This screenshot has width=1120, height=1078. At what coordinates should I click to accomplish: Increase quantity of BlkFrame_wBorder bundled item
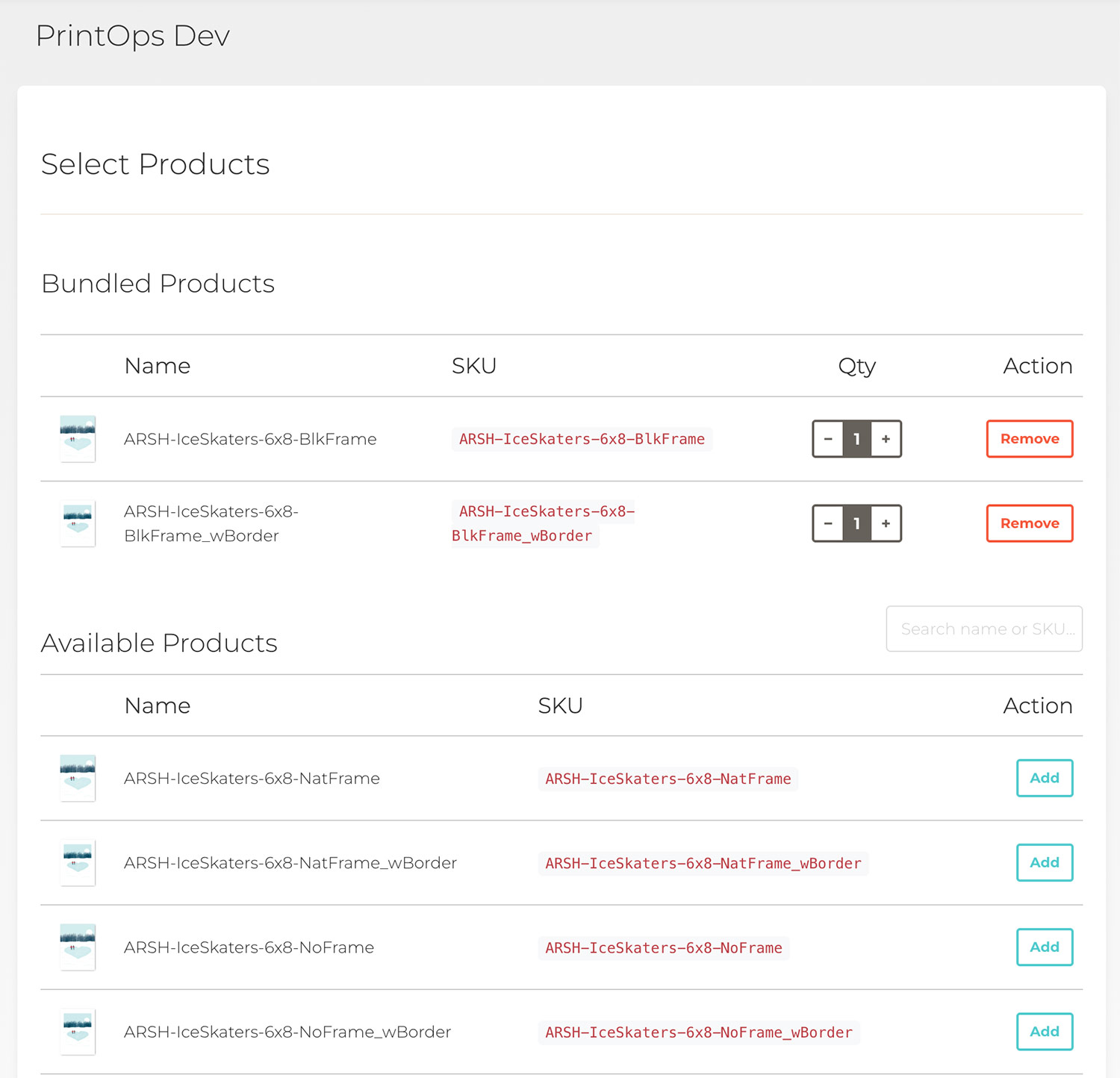pos(886,523)
